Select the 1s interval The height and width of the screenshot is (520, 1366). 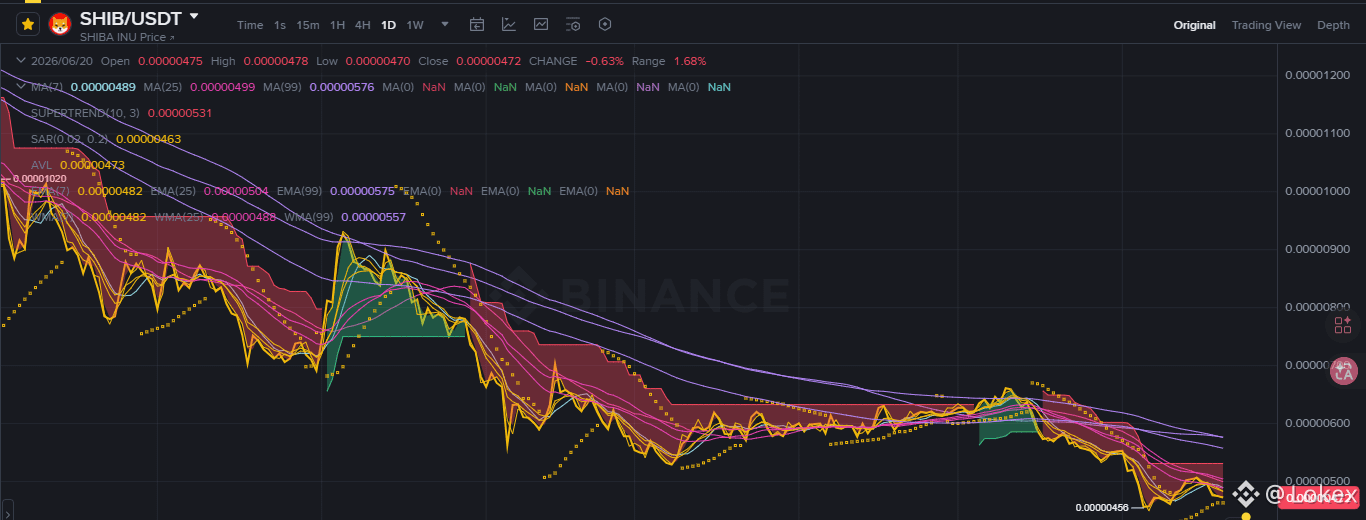tap(279, 25)
